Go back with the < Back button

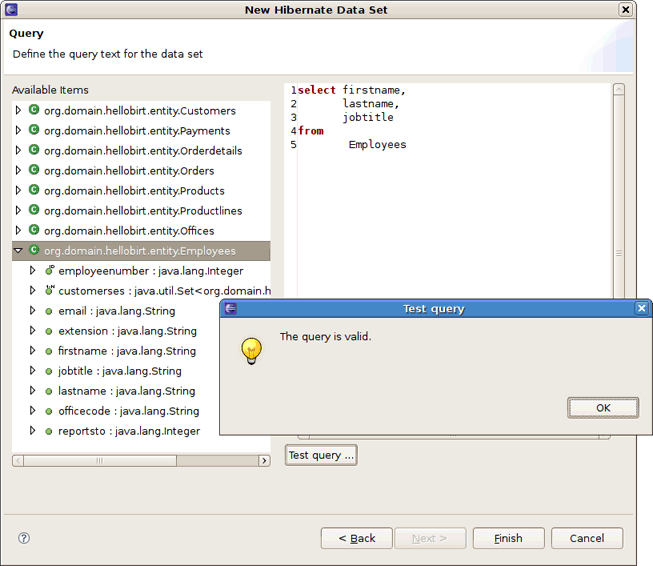click(356, 538)
